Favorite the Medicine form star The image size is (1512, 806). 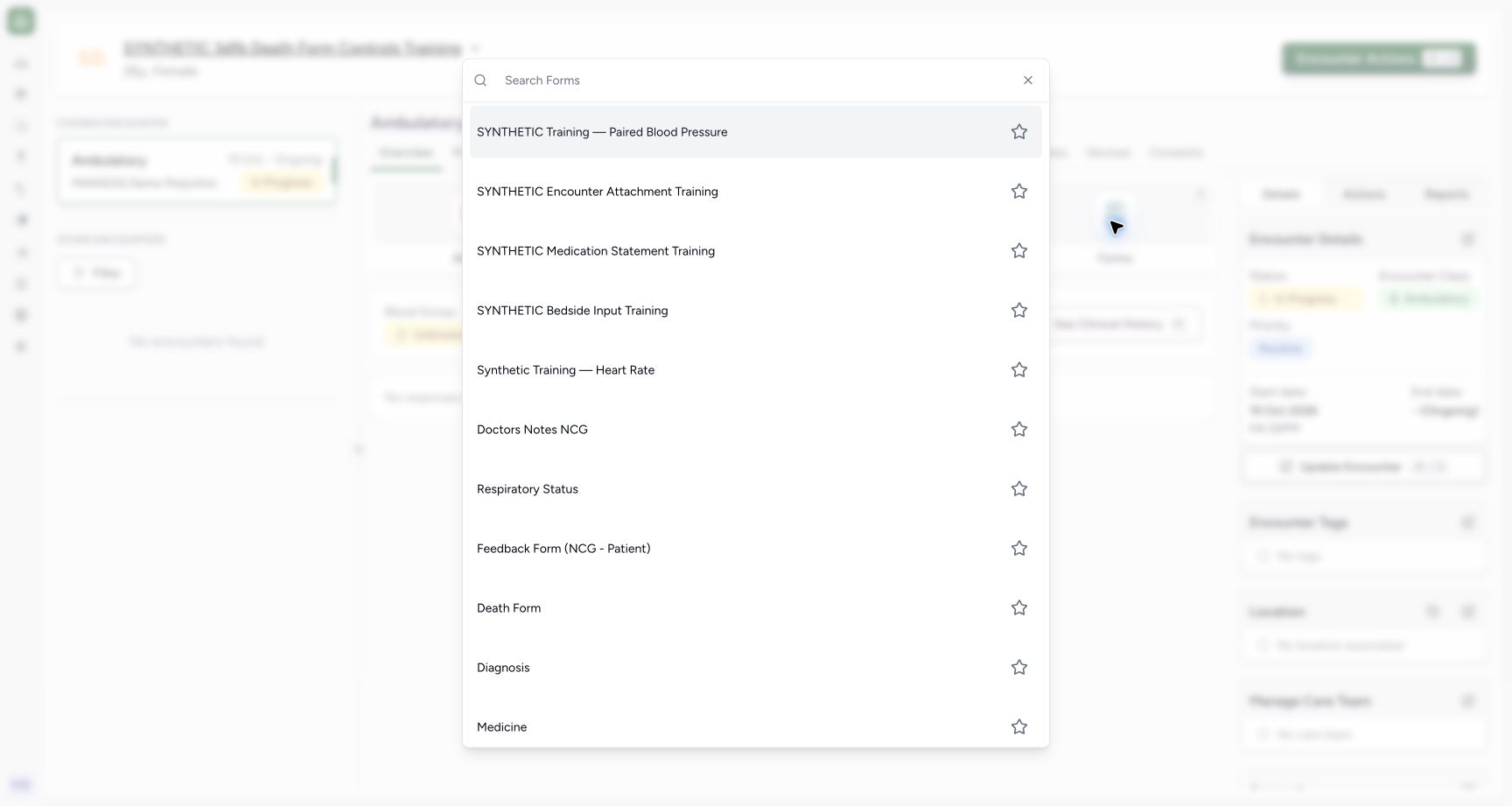pyautogui.click(x=1019, y=727)
